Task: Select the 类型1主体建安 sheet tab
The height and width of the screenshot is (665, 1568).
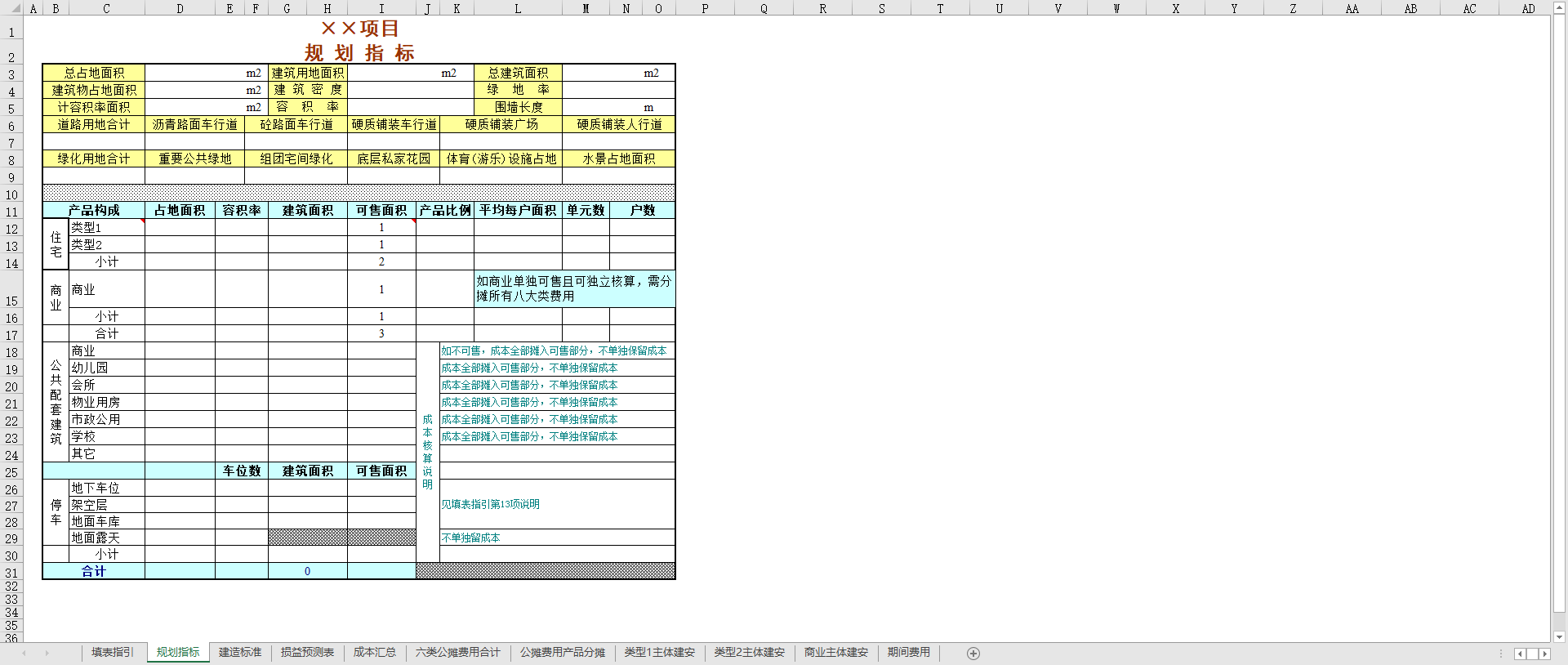Action: click(660, 652)
